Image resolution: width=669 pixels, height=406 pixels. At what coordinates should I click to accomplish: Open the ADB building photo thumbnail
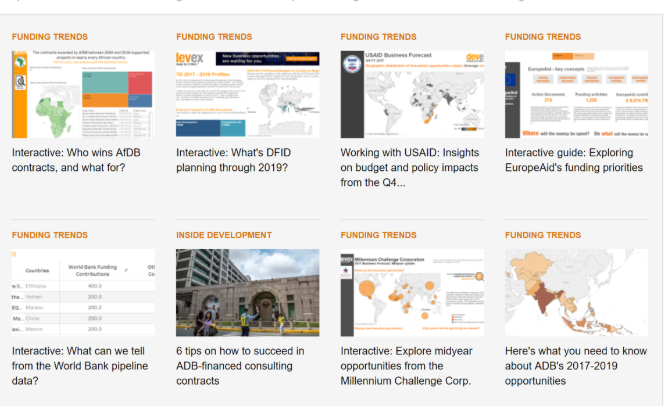[x=247, y=293]
